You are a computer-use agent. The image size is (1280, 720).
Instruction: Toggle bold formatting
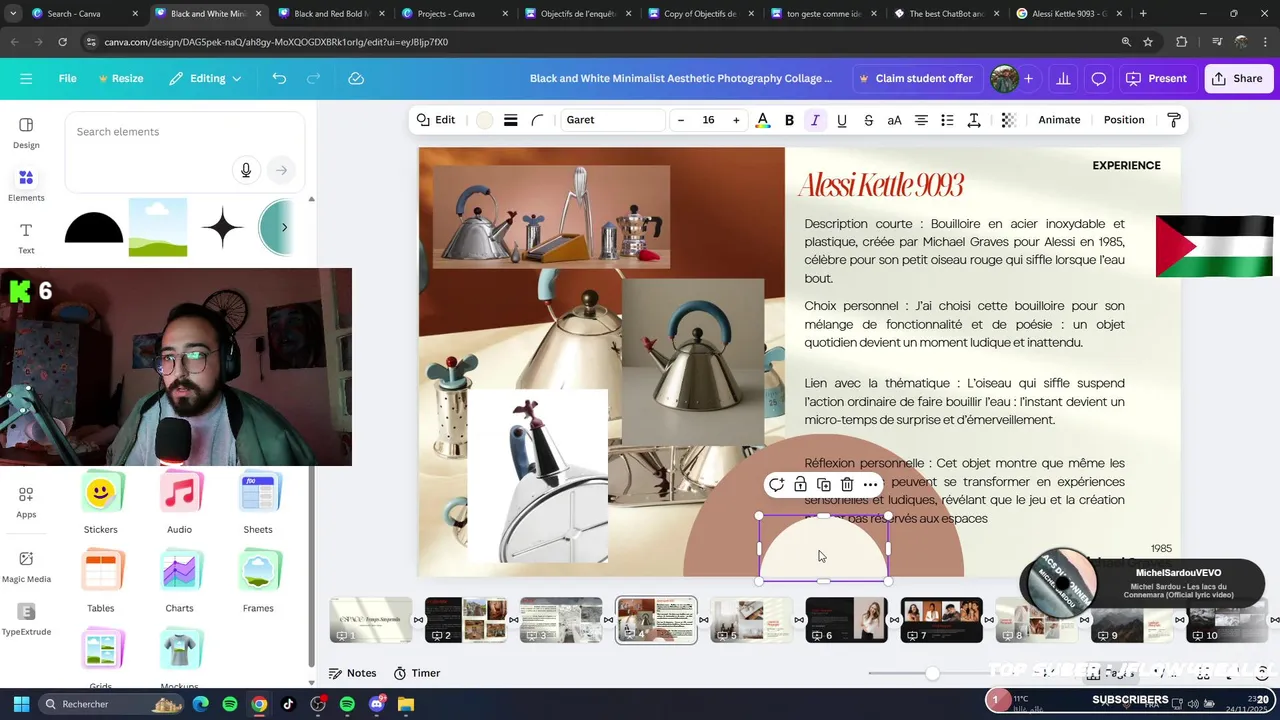[x=789, y=120]
